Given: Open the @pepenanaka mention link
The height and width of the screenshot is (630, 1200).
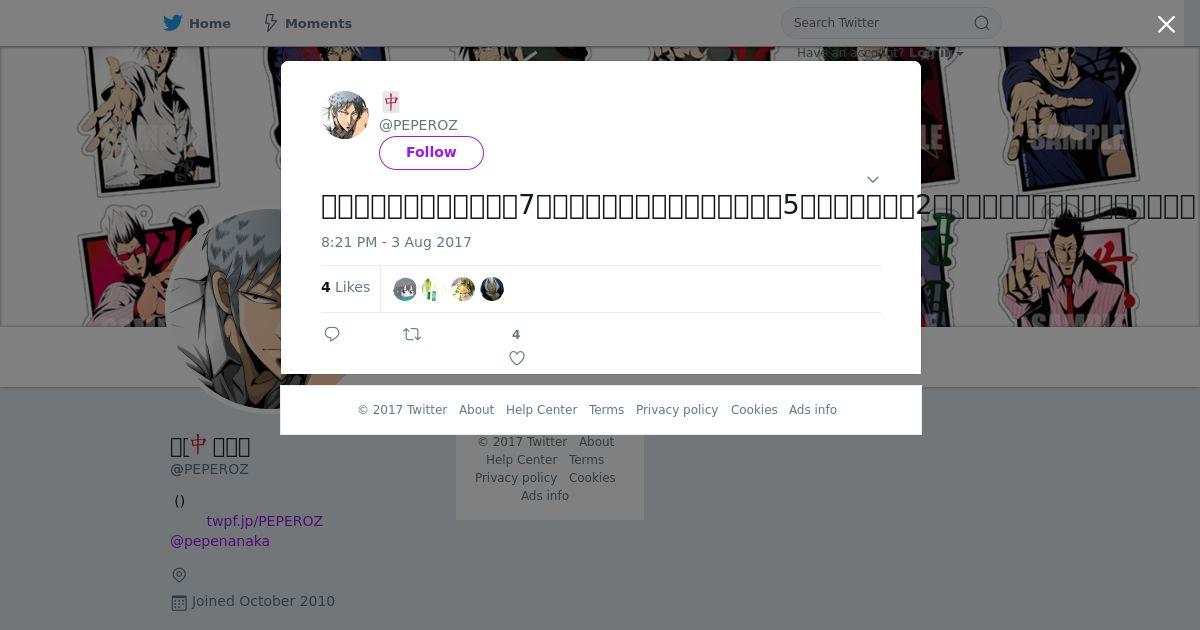Looking at the screenshot, I should point(220,541).
